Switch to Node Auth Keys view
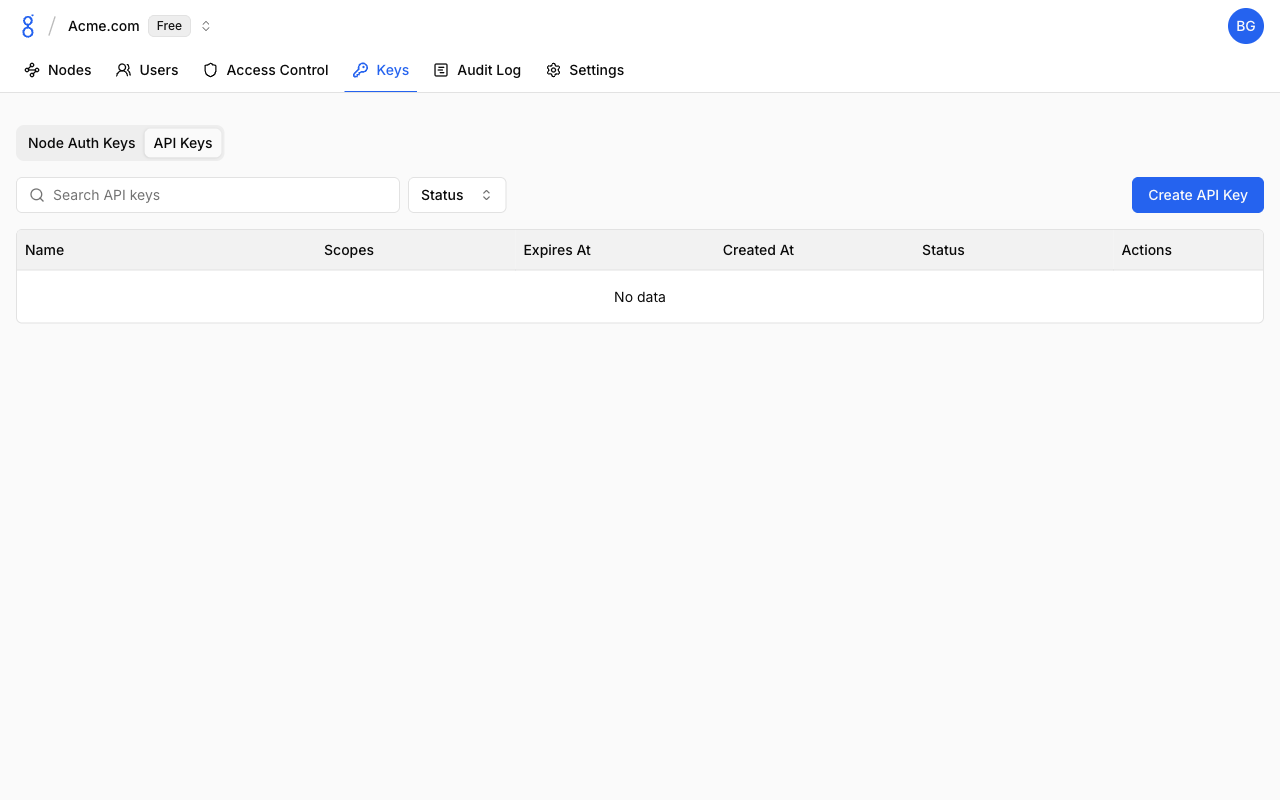Screen dimensions: 1280x800 pyautogui.click(x=81, y=143)
